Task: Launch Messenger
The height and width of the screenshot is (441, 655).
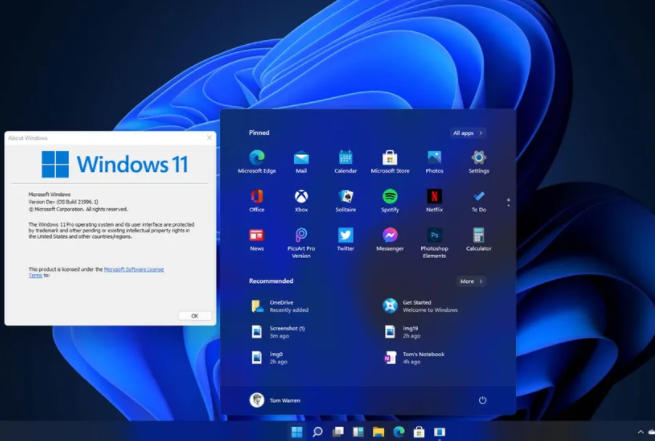Action: tap(390, 239)
